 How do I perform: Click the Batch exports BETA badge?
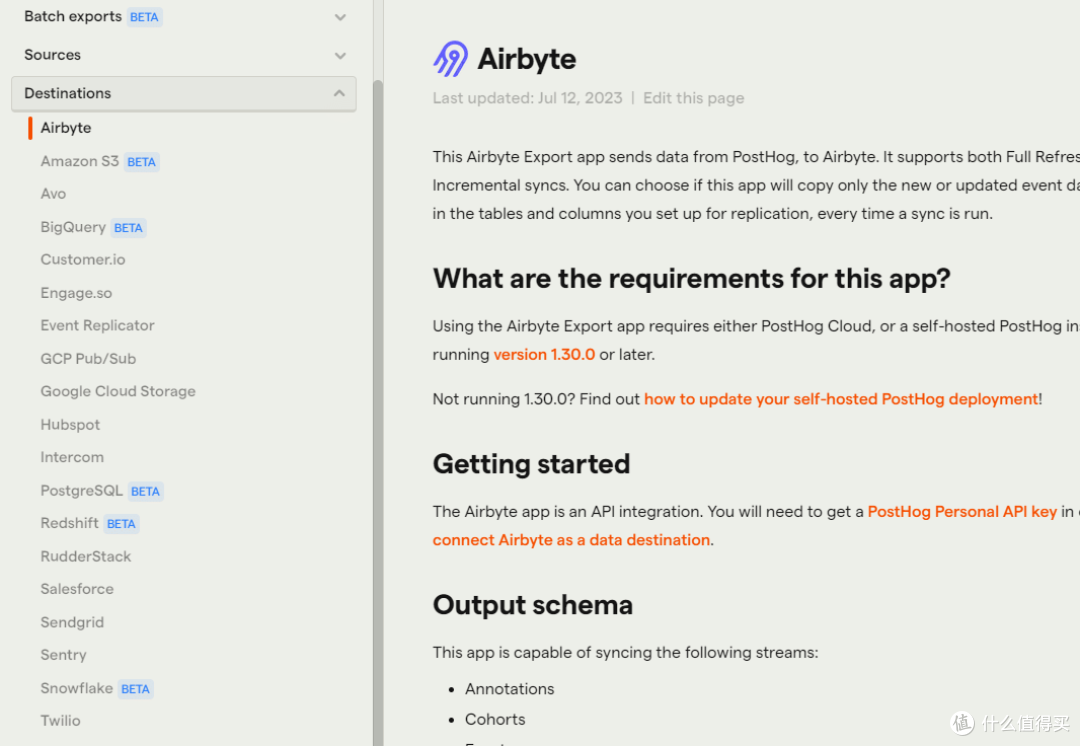click(144, 17)
